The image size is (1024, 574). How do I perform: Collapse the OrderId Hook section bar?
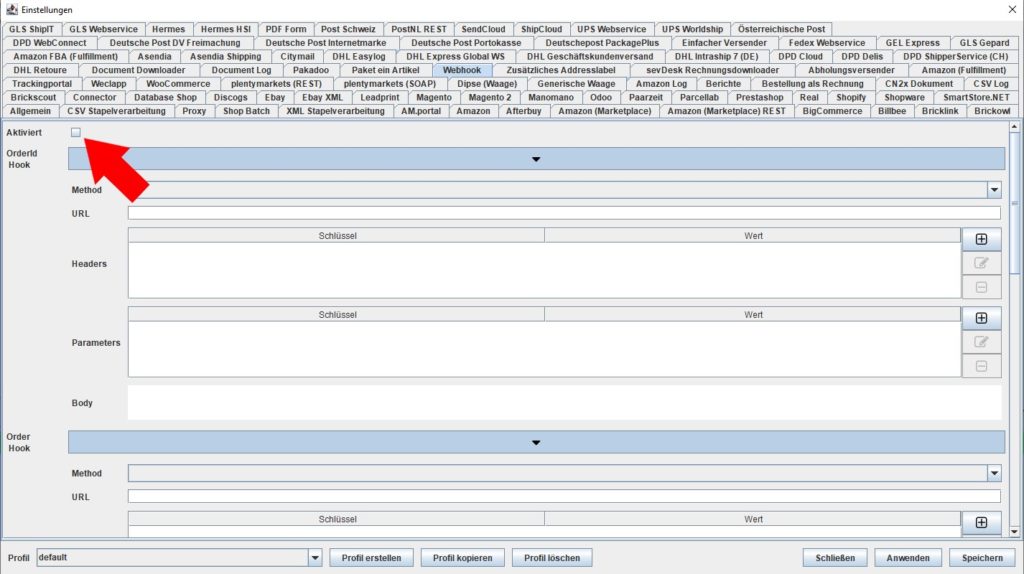536,159
